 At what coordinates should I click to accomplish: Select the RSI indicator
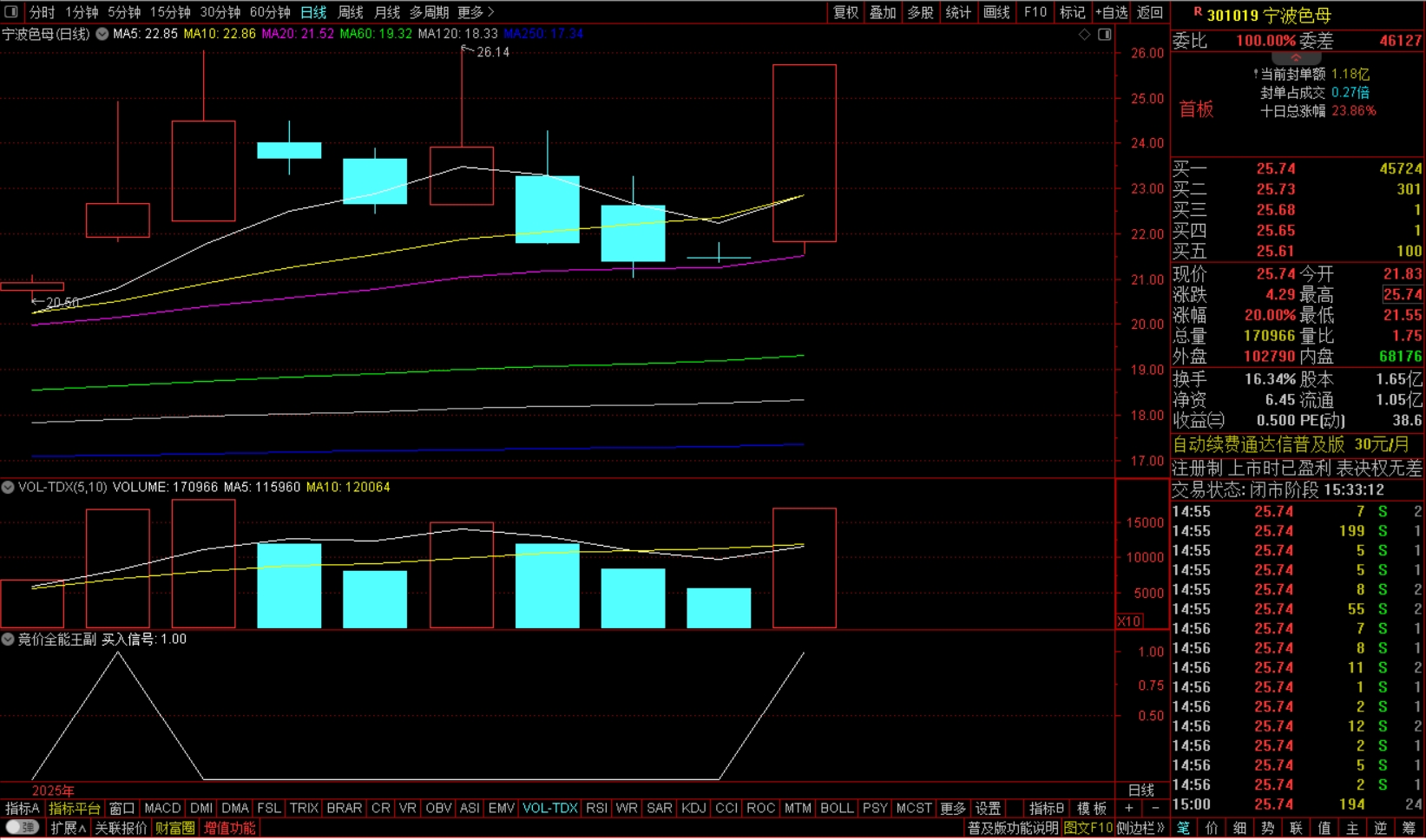(596, 808)
